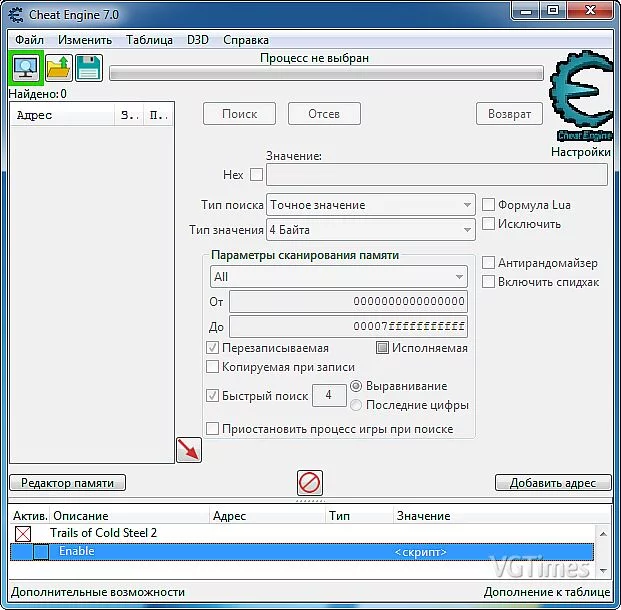Open Дополнение к таблице

coord(547,592)
